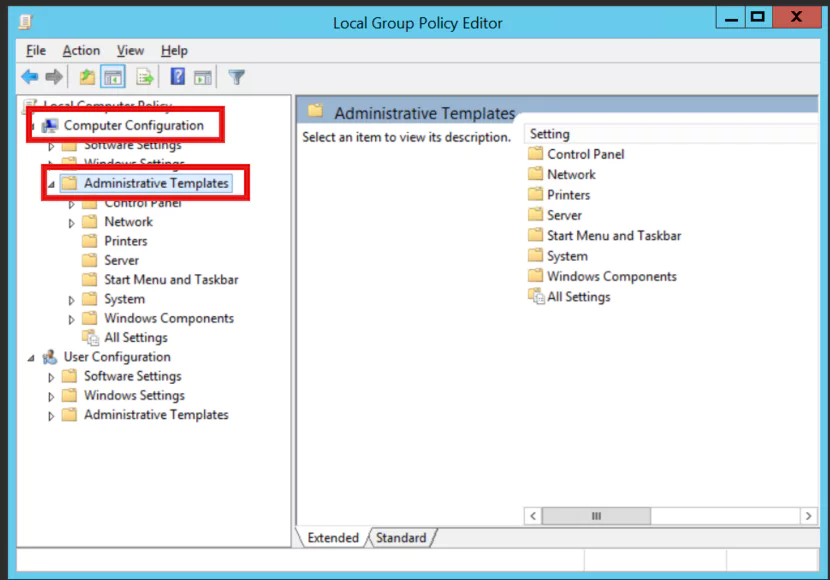Image resolution: width=830 pixels, height=580 pixels.
Task: Open Control Panel in the settings list
Action: tap(585, 154)
